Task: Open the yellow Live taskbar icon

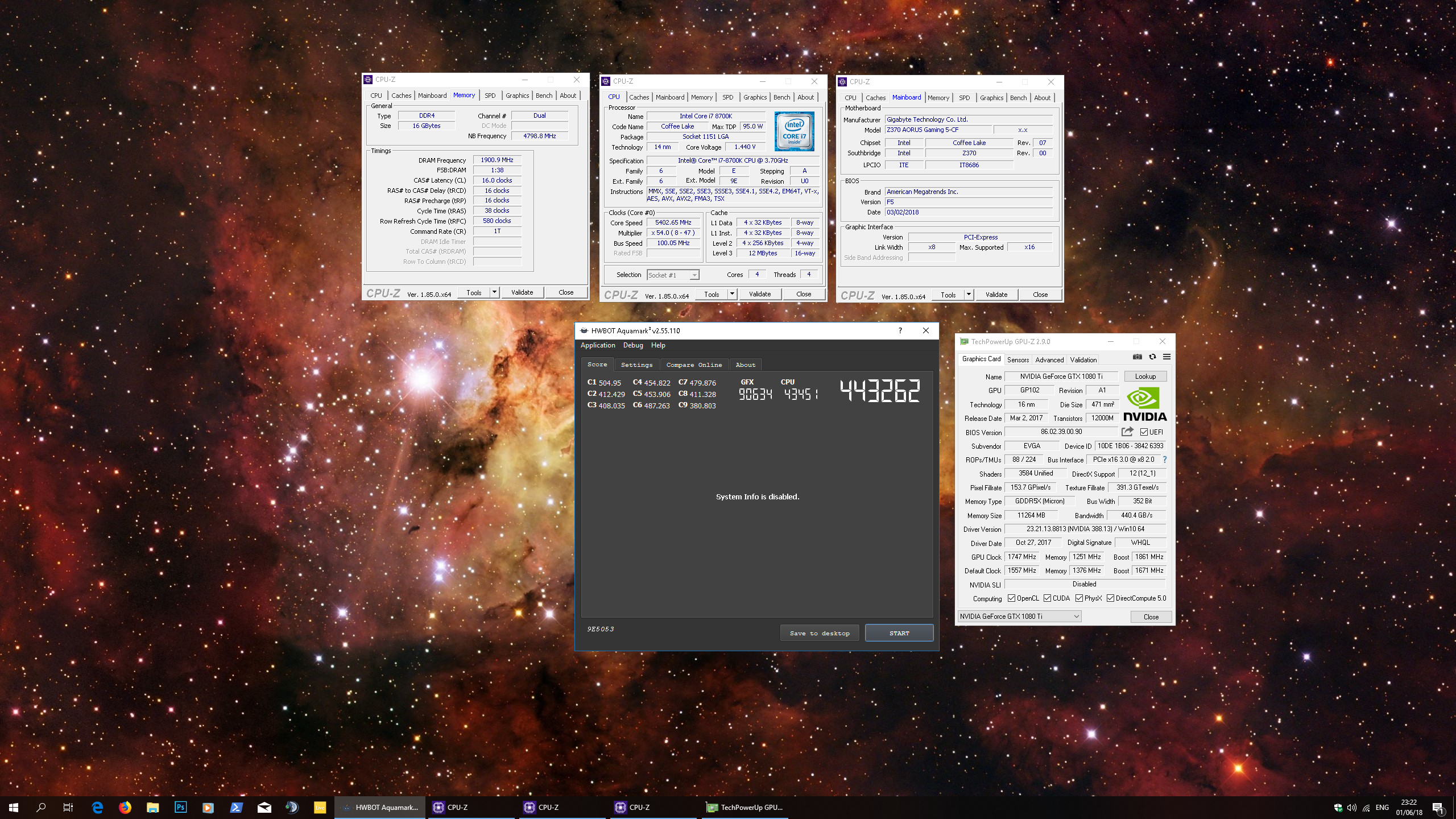Action: pyautogui.click(x=320, y=807)
